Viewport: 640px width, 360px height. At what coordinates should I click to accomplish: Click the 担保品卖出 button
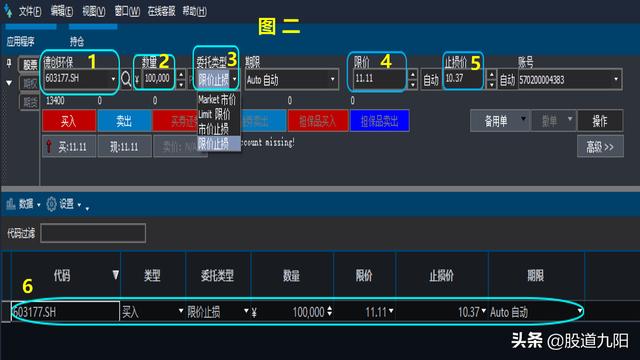tap(380, 121)
